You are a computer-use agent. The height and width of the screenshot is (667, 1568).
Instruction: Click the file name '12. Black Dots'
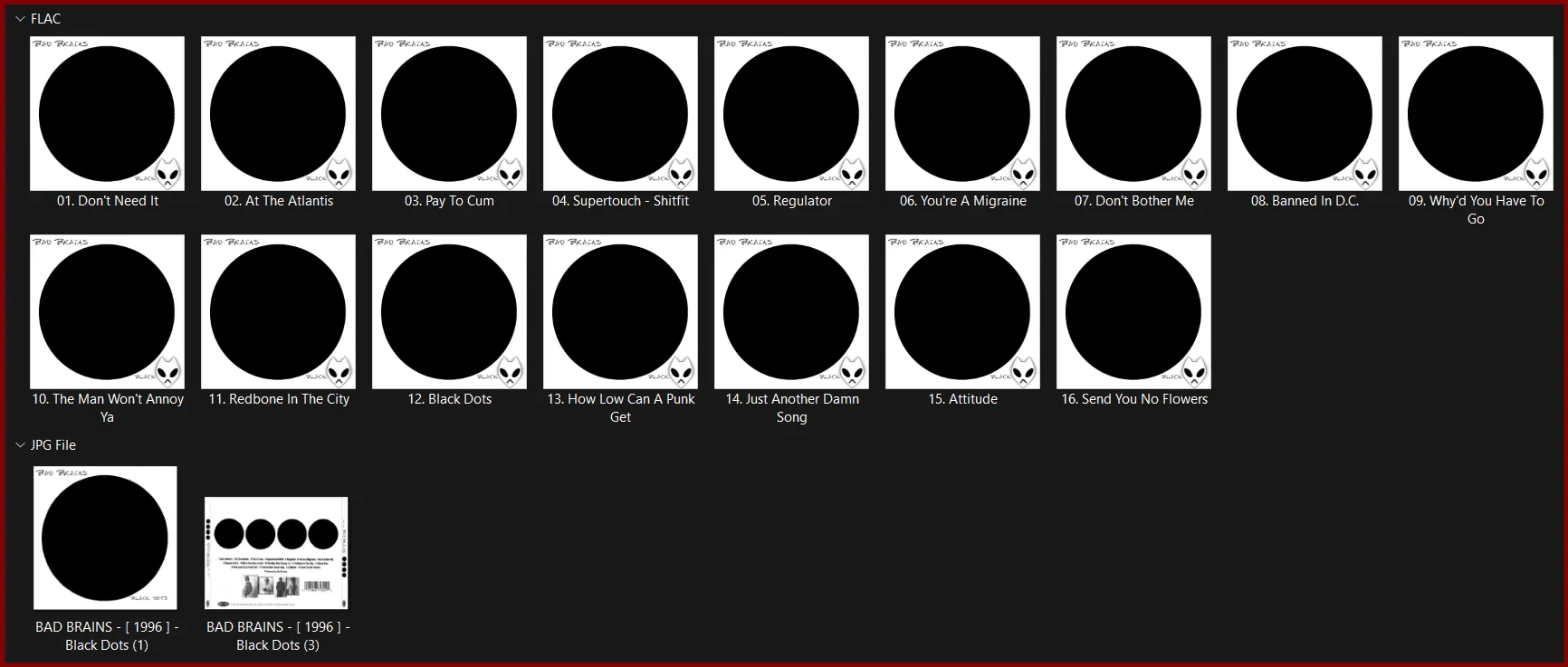point(449,399)
